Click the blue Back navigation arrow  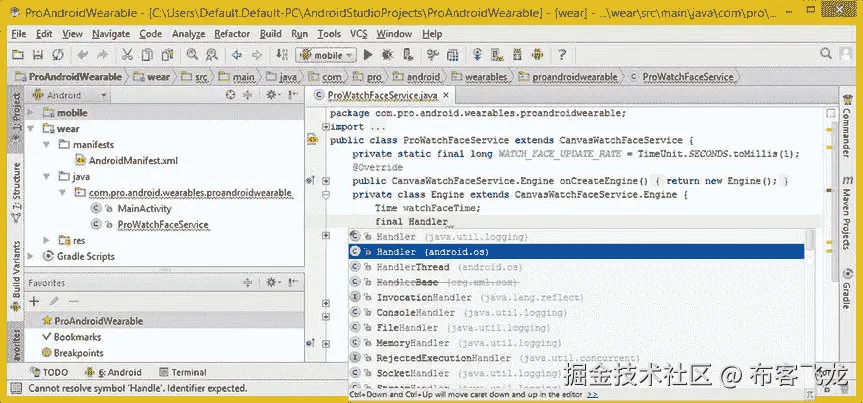pyautogui.click(x=237, y=55)
